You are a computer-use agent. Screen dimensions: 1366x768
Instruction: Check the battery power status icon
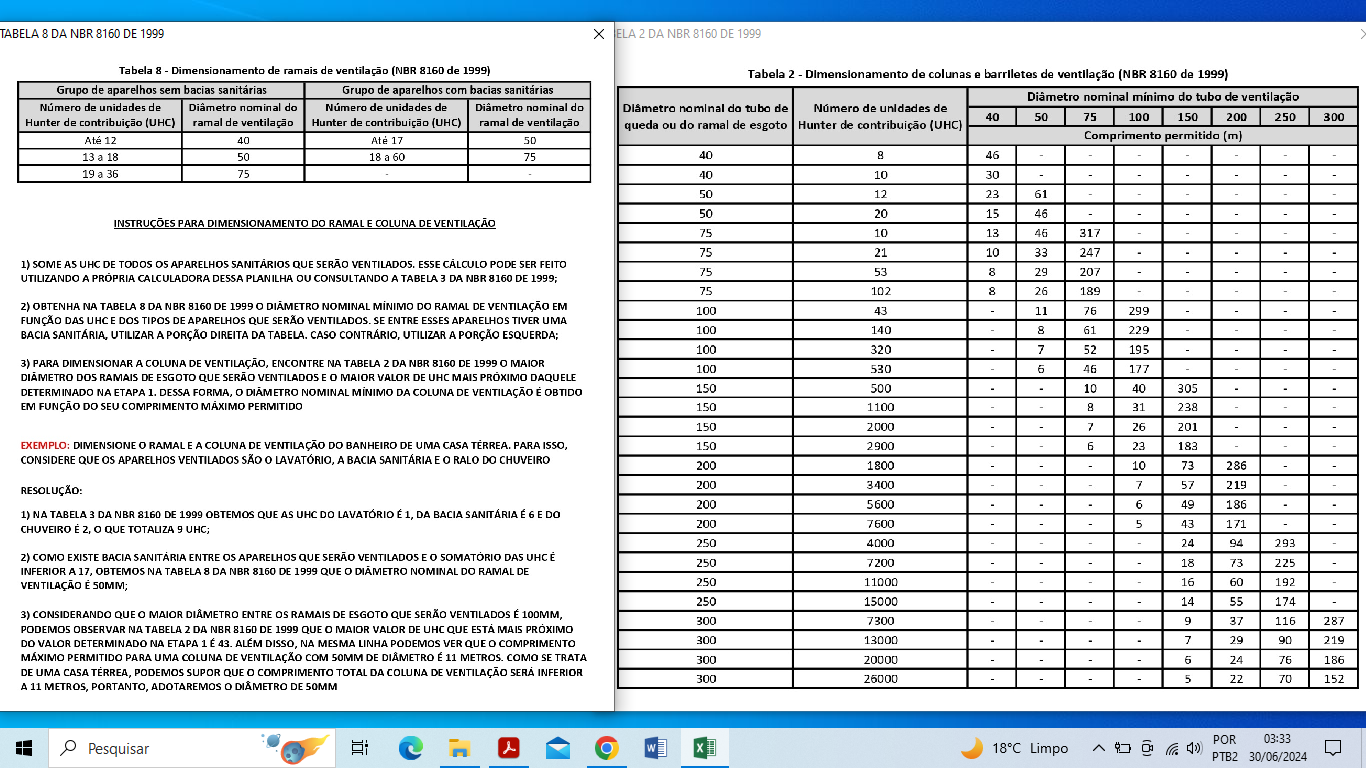pos(1122,747)
